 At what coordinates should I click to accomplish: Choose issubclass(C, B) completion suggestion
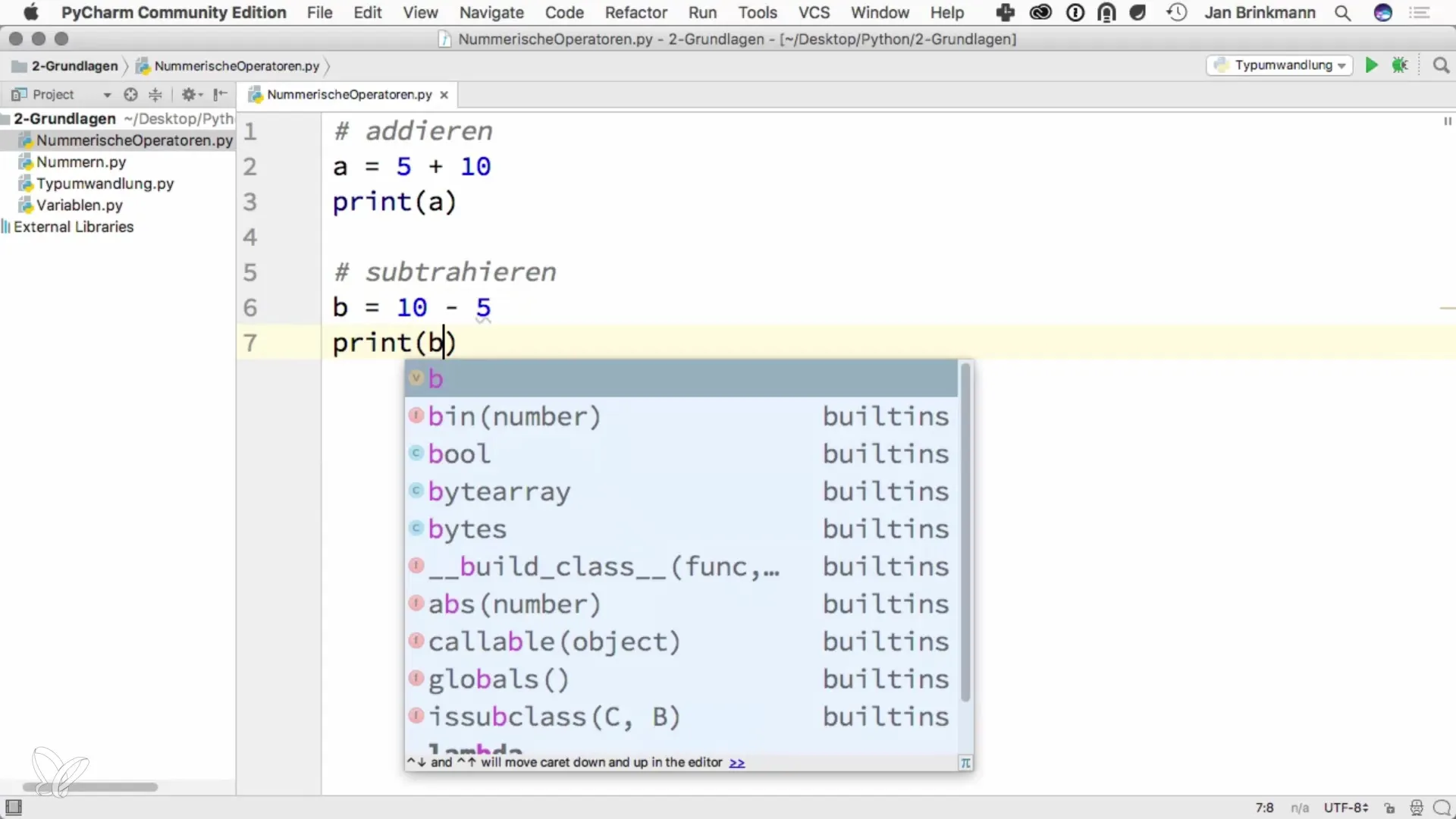pos(682,717)
